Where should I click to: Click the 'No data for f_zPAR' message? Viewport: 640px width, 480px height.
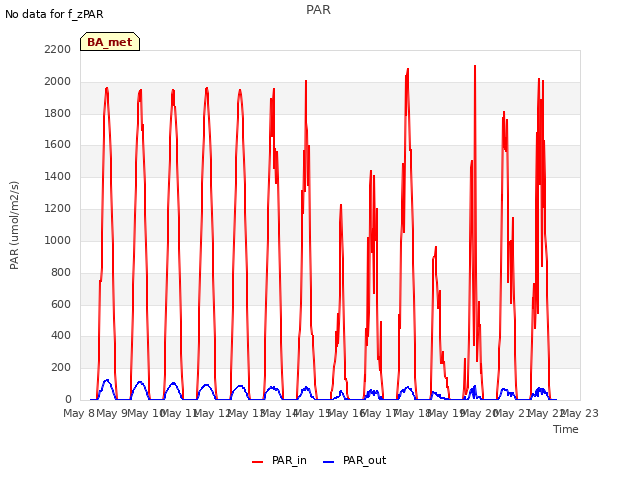[54, 14]
